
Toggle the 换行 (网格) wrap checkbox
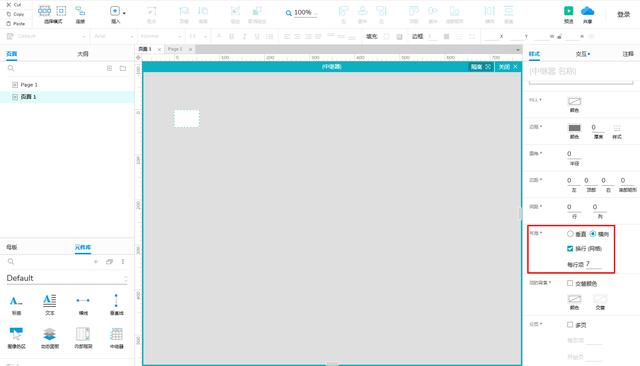pyautogui.click(x=570, y=248)
